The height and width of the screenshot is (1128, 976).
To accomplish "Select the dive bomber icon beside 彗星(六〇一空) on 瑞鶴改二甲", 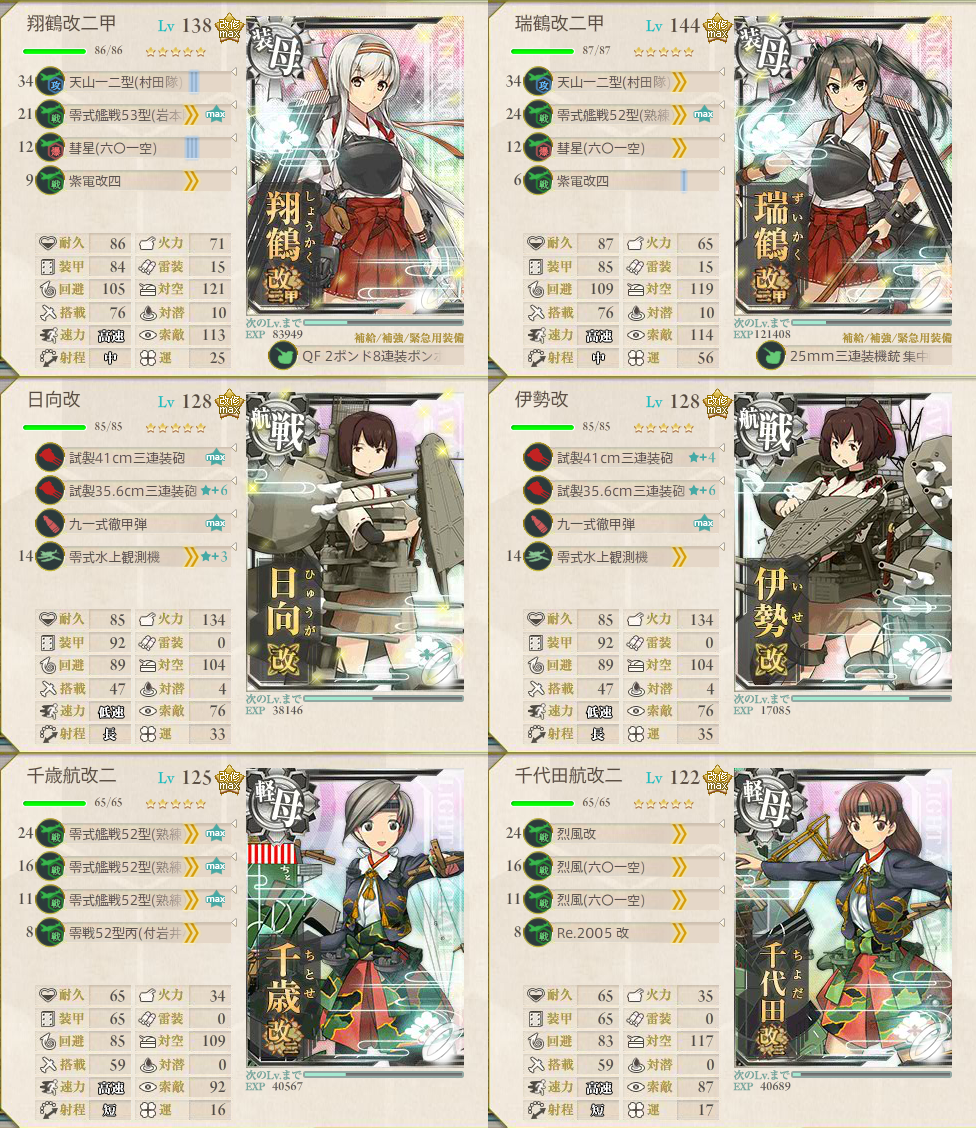I will coord(539,147).
